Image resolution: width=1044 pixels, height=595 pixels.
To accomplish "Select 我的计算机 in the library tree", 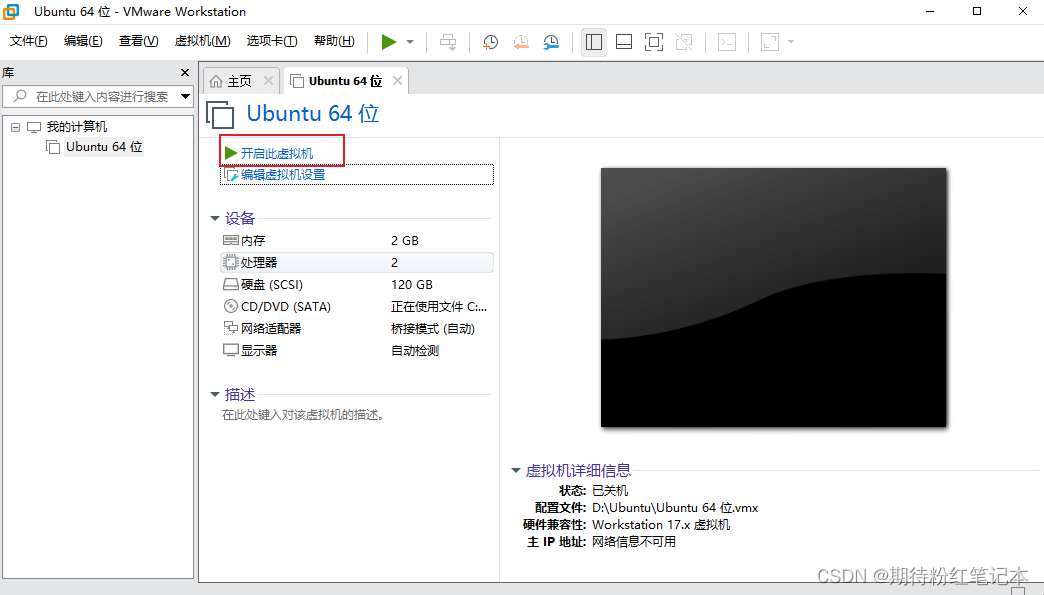I will 77,126.
